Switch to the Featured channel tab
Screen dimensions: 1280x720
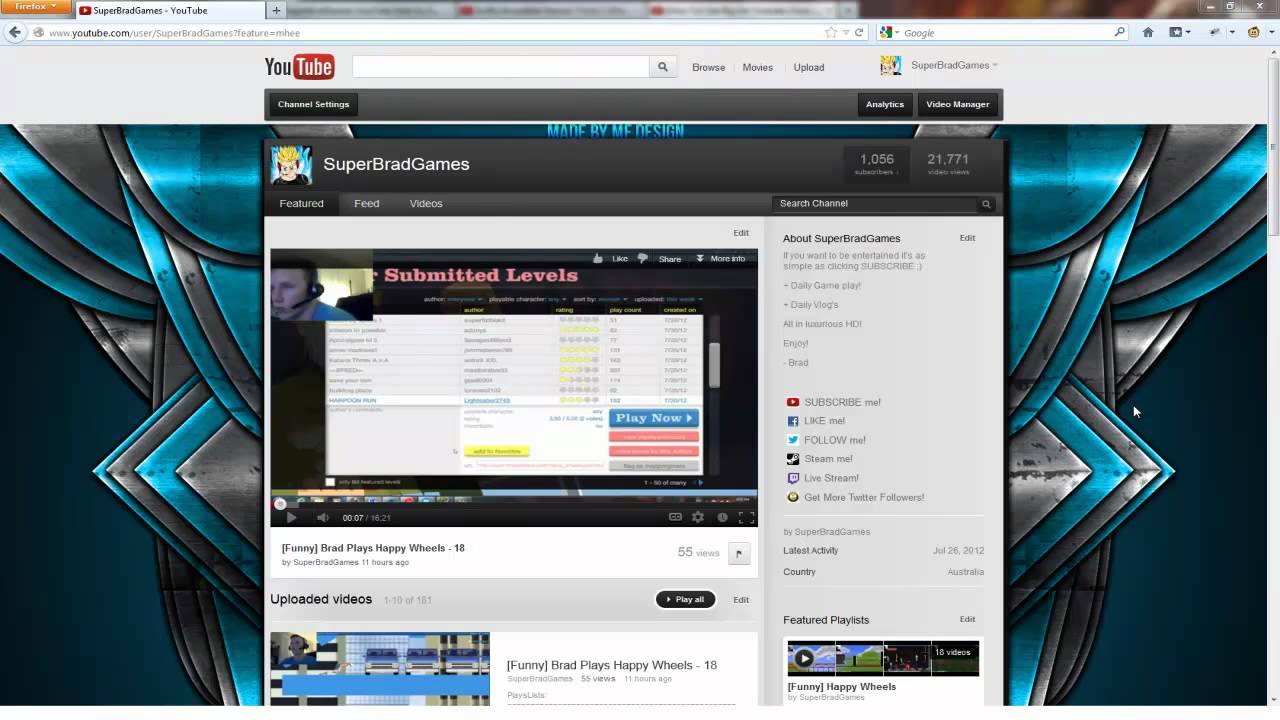coord(302,204)
